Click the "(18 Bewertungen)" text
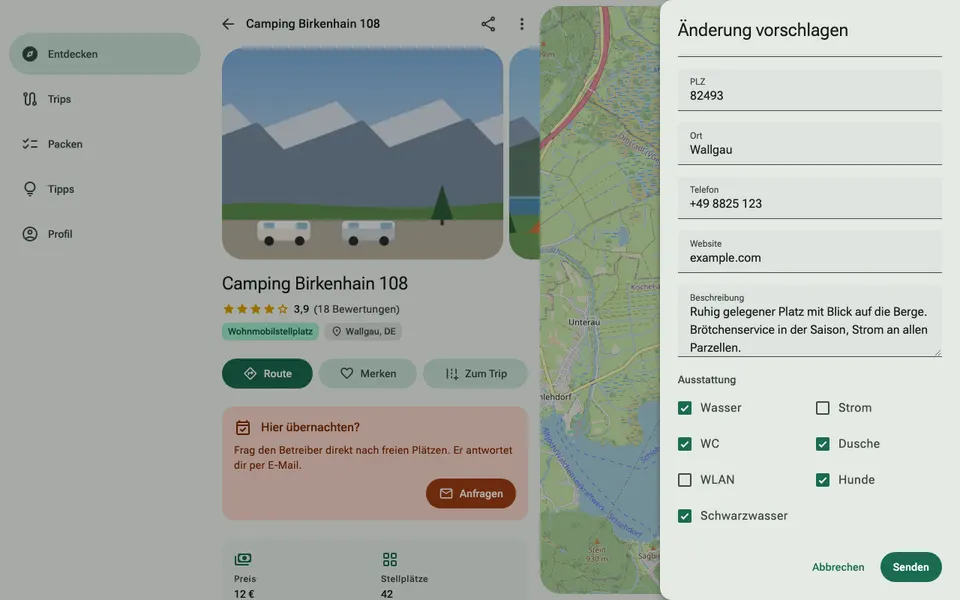 point(356,309)
